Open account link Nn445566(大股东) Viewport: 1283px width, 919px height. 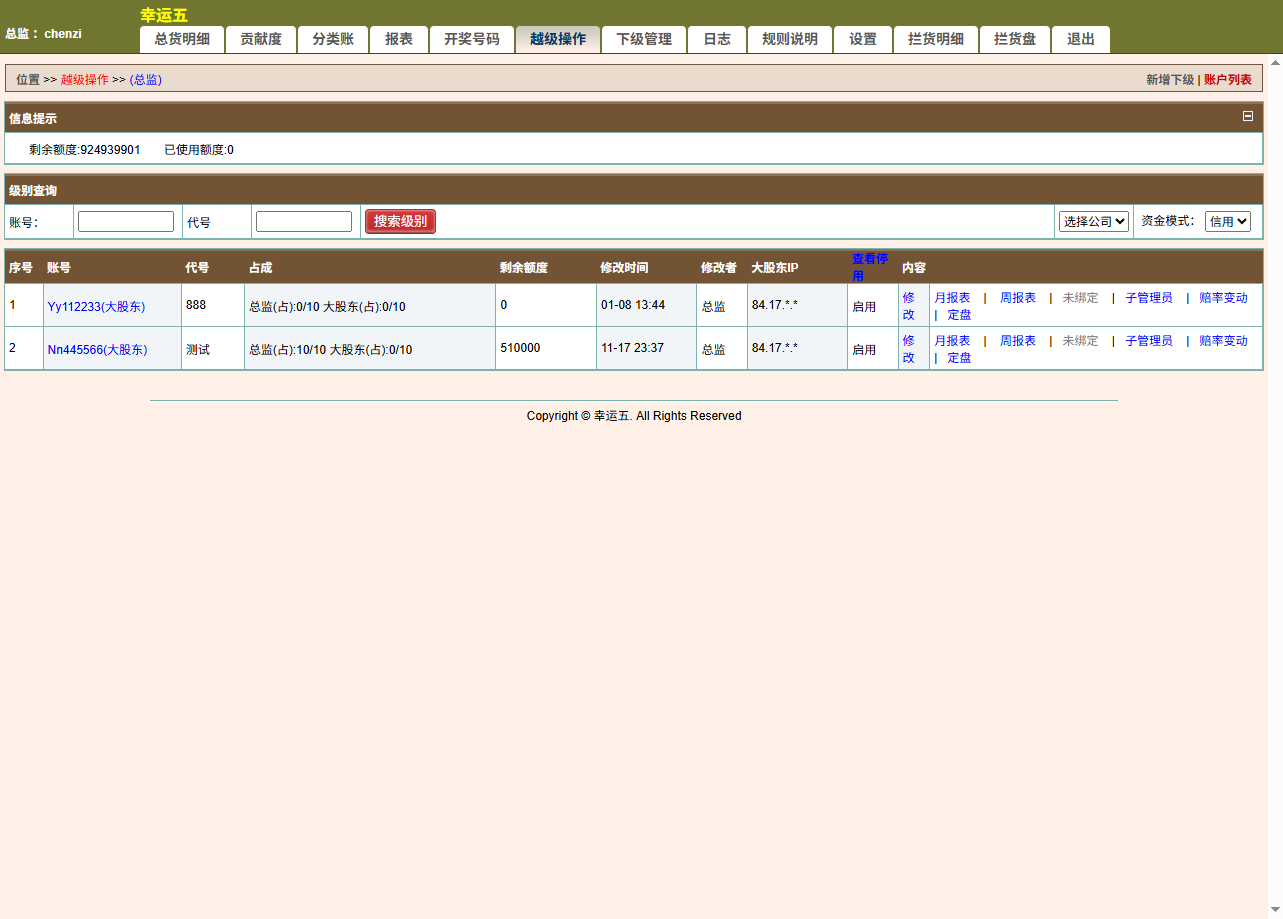tap(97, 349)
